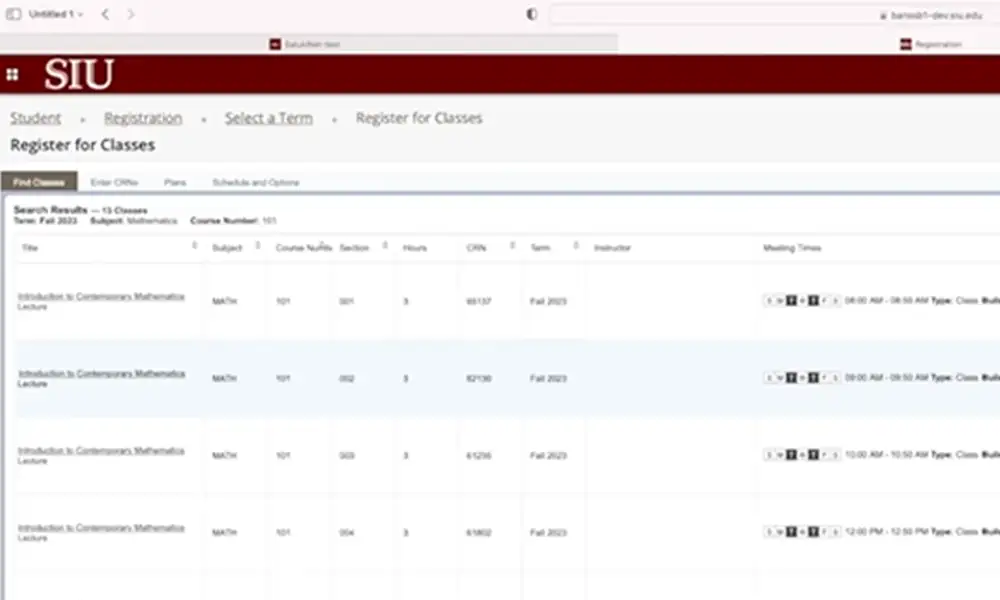Click the Registration bookmark icon
Image resolution: width=1000 pixels, height=600 pixels.
point(906,43)
